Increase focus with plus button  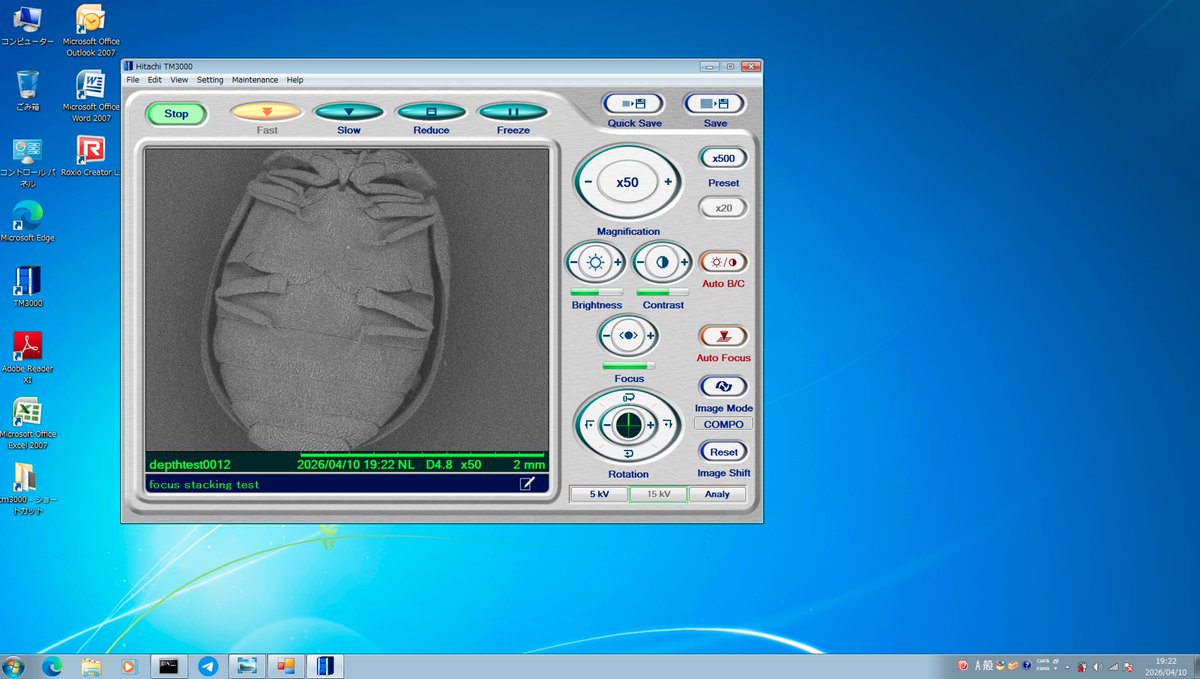(x=650, y=336)
